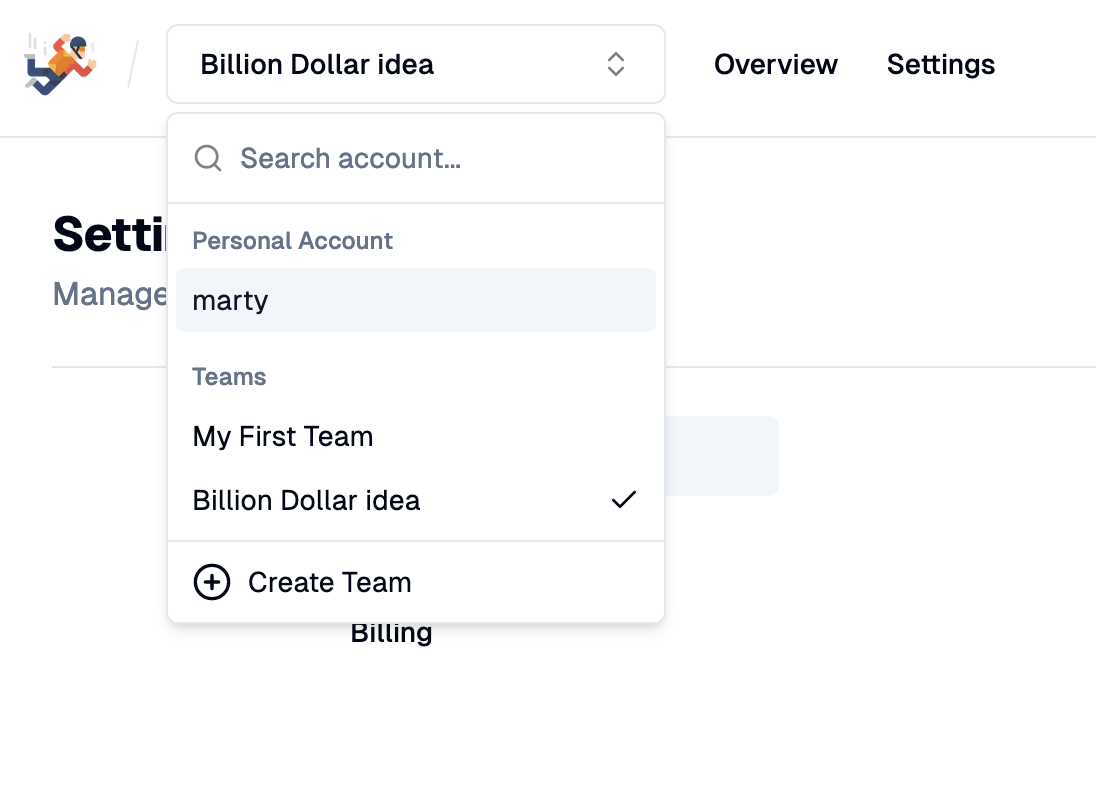This screenshot has height=798, width=1096.
Task: Collapse the Billion Dollar idea account selector
Action: pyautogui.click(x=416, y=64)
